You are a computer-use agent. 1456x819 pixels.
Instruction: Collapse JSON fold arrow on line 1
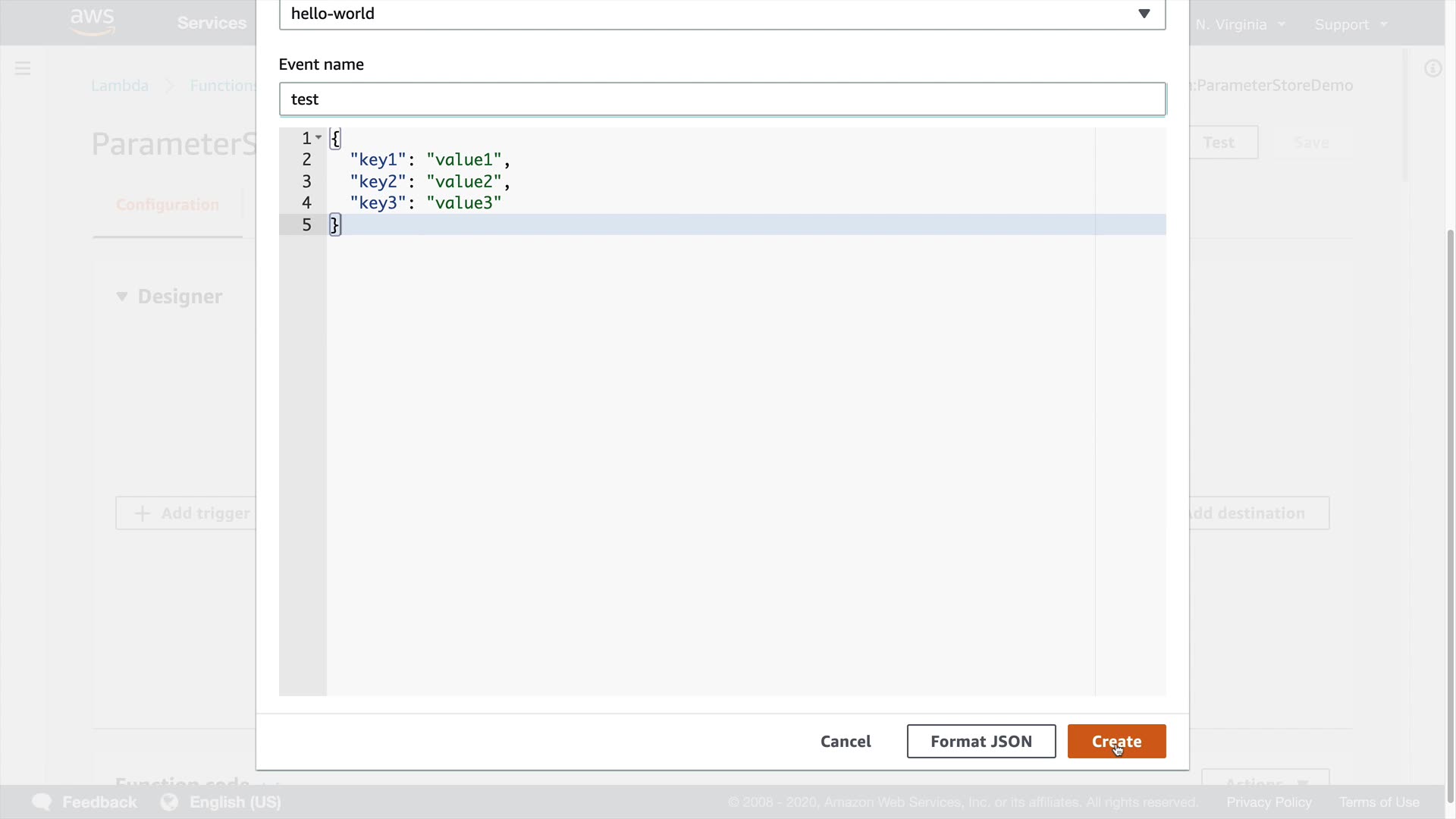click(318, 138)
